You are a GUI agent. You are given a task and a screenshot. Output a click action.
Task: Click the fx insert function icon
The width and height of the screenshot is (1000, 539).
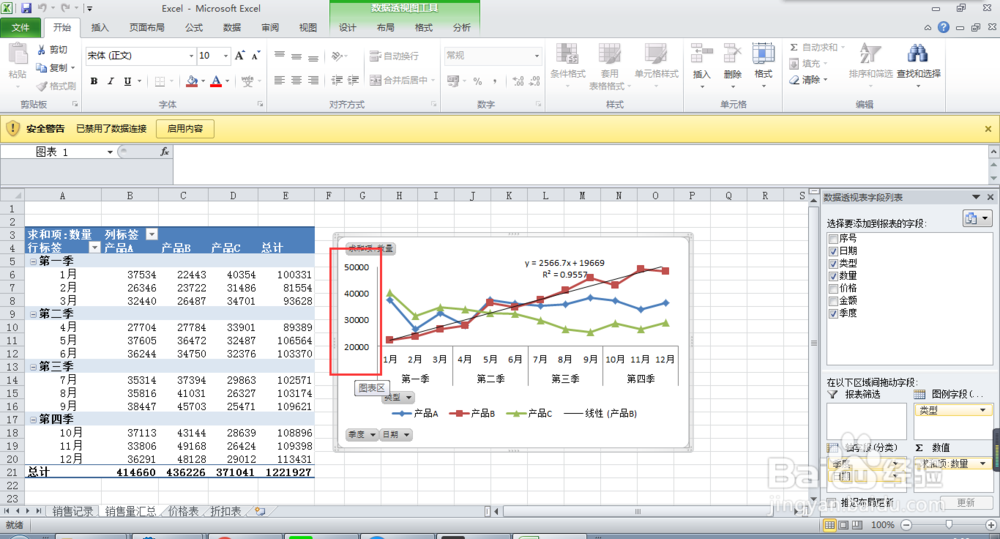coord(164,152)
